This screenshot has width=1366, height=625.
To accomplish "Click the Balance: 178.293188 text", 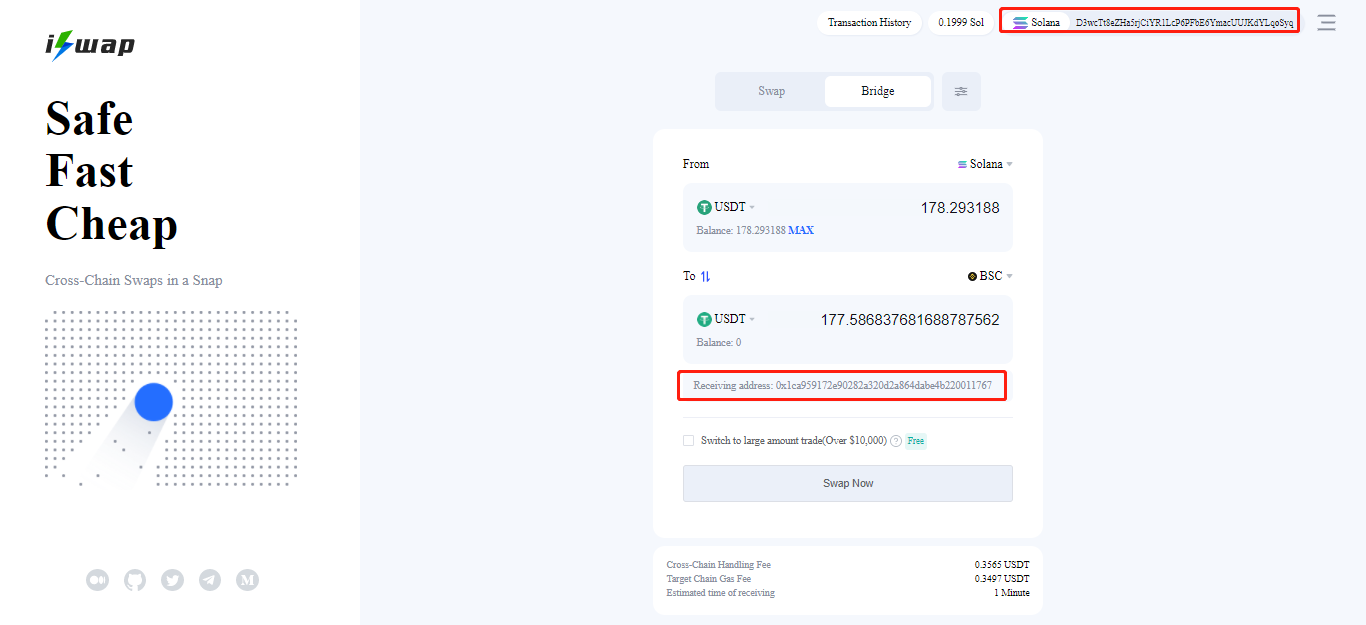I will pos(741,230).
